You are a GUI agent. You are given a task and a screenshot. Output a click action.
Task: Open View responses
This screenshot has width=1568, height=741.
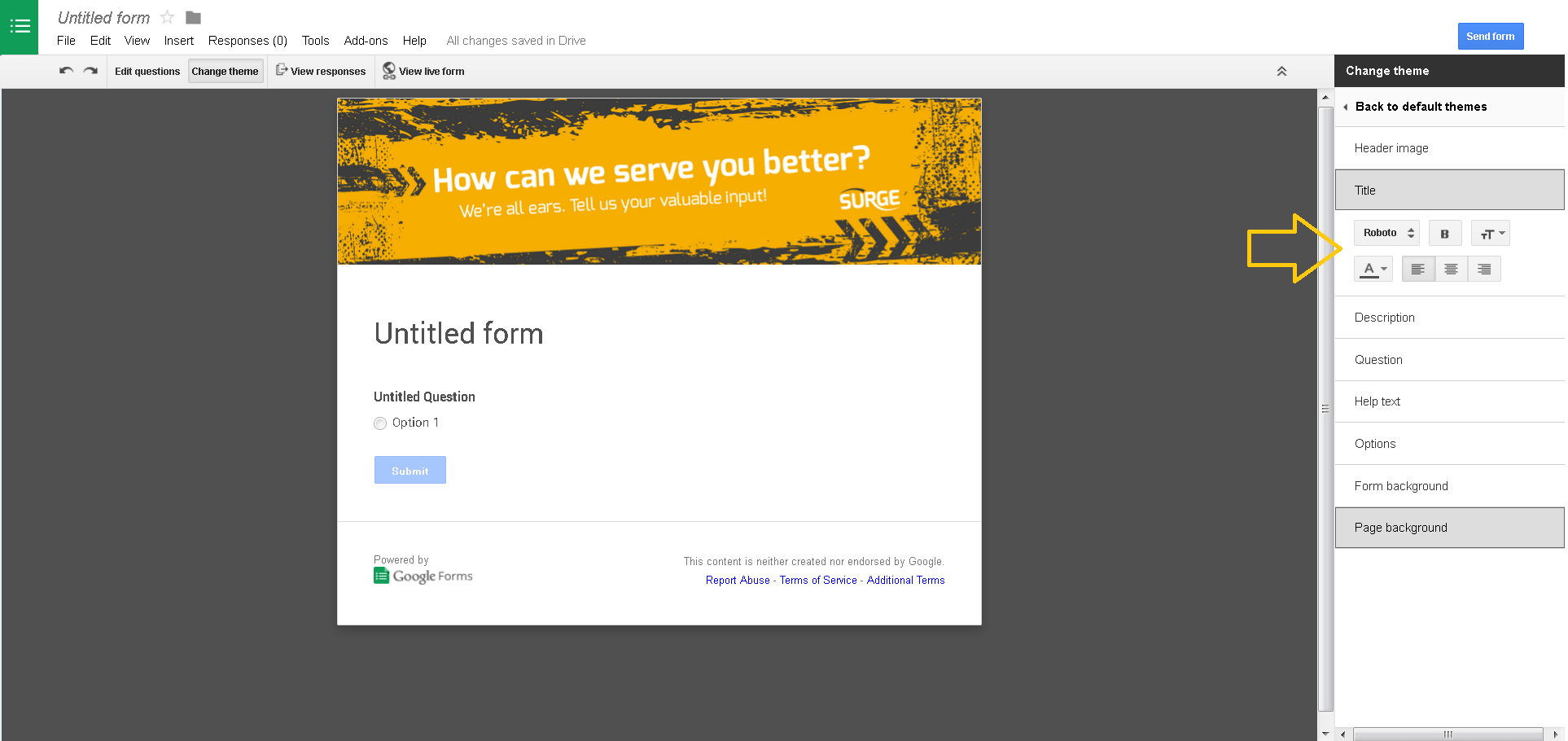click(321, 72)
